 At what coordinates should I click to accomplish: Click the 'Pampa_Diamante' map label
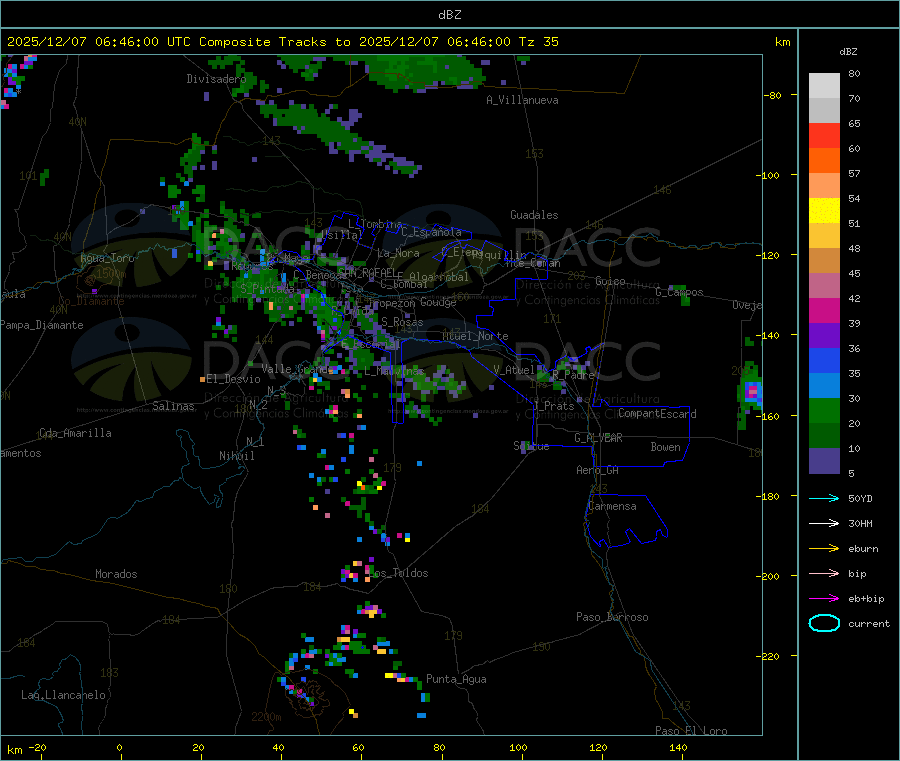point(41,325)
